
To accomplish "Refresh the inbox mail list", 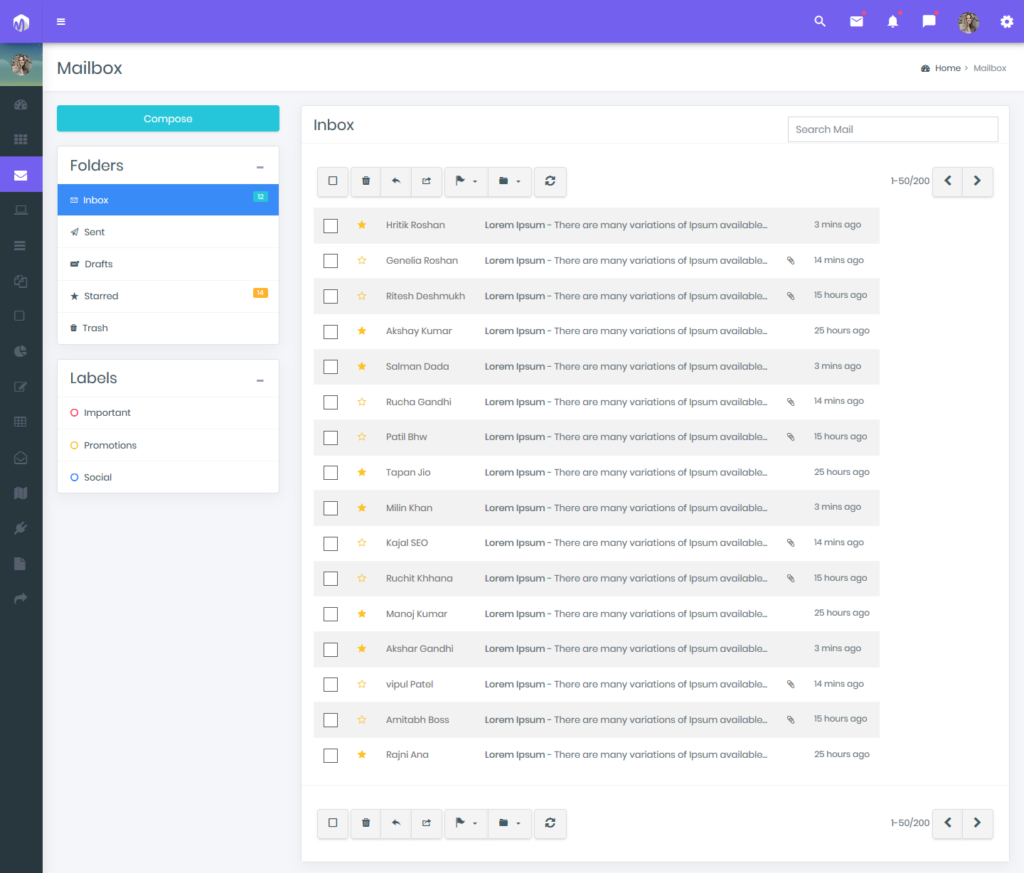I will 550,182.
